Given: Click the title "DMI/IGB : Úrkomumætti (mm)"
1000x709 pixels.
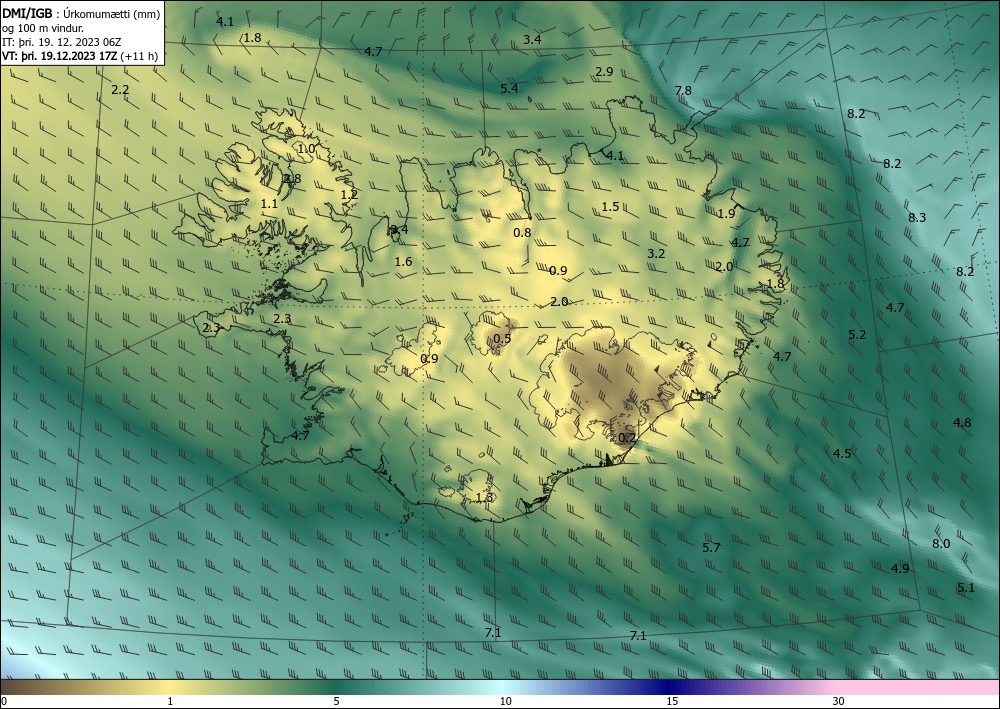Looking at the screenshot, I should 81,14.
